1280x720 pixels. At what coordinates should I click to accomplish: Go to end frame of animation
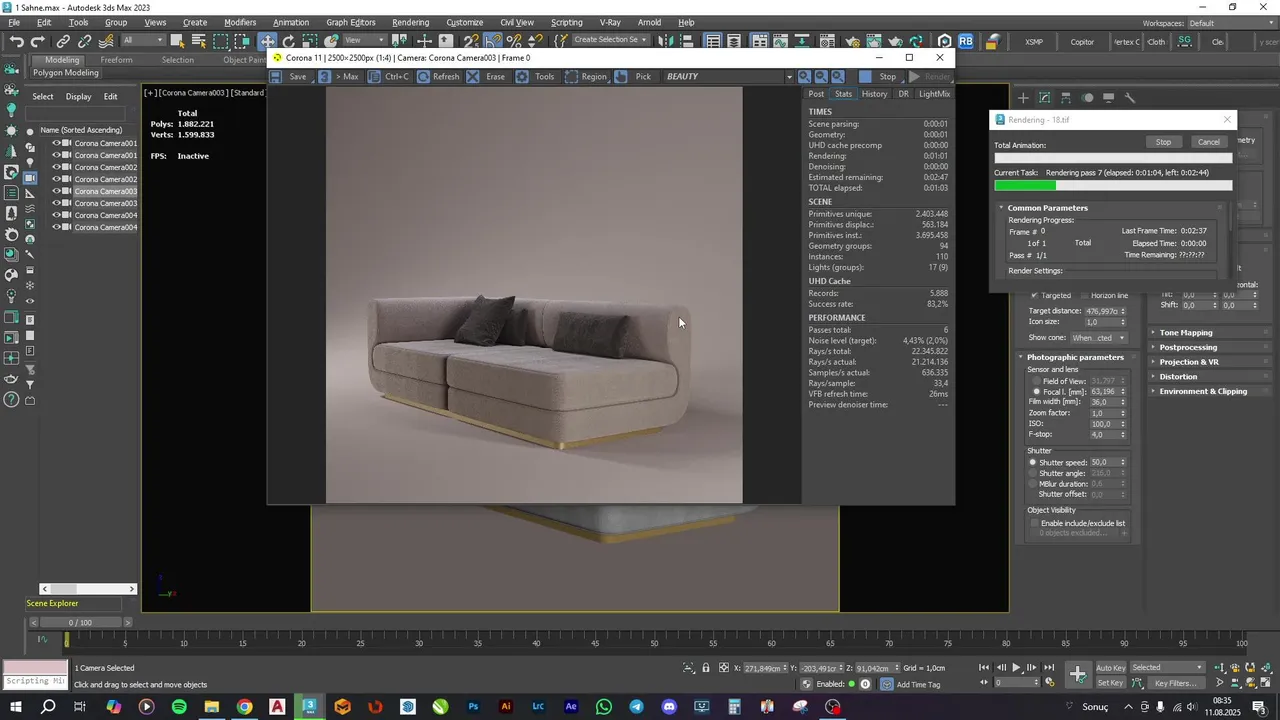pos(1049,668)
